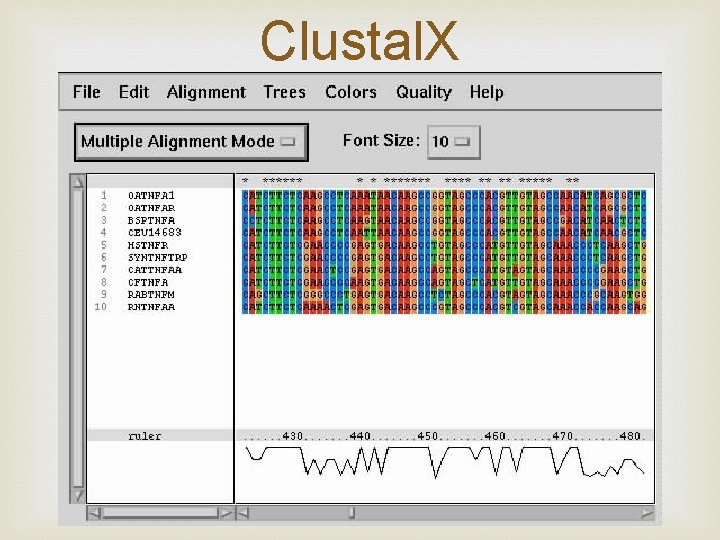Select sequence name CEU14683
The image size is (720, 540).
pyautogui.click(x=155, y=232)
